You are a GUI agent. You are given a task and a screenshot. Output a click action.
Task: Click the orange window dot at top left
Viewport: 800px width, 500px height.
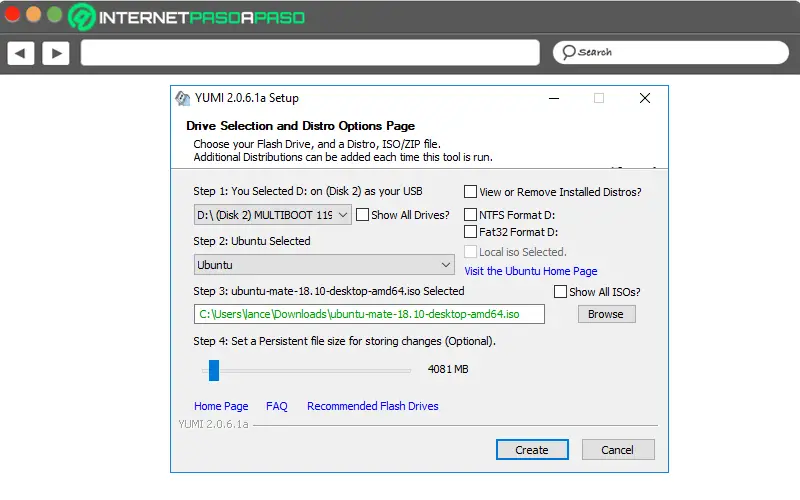(x=34, y=15)
